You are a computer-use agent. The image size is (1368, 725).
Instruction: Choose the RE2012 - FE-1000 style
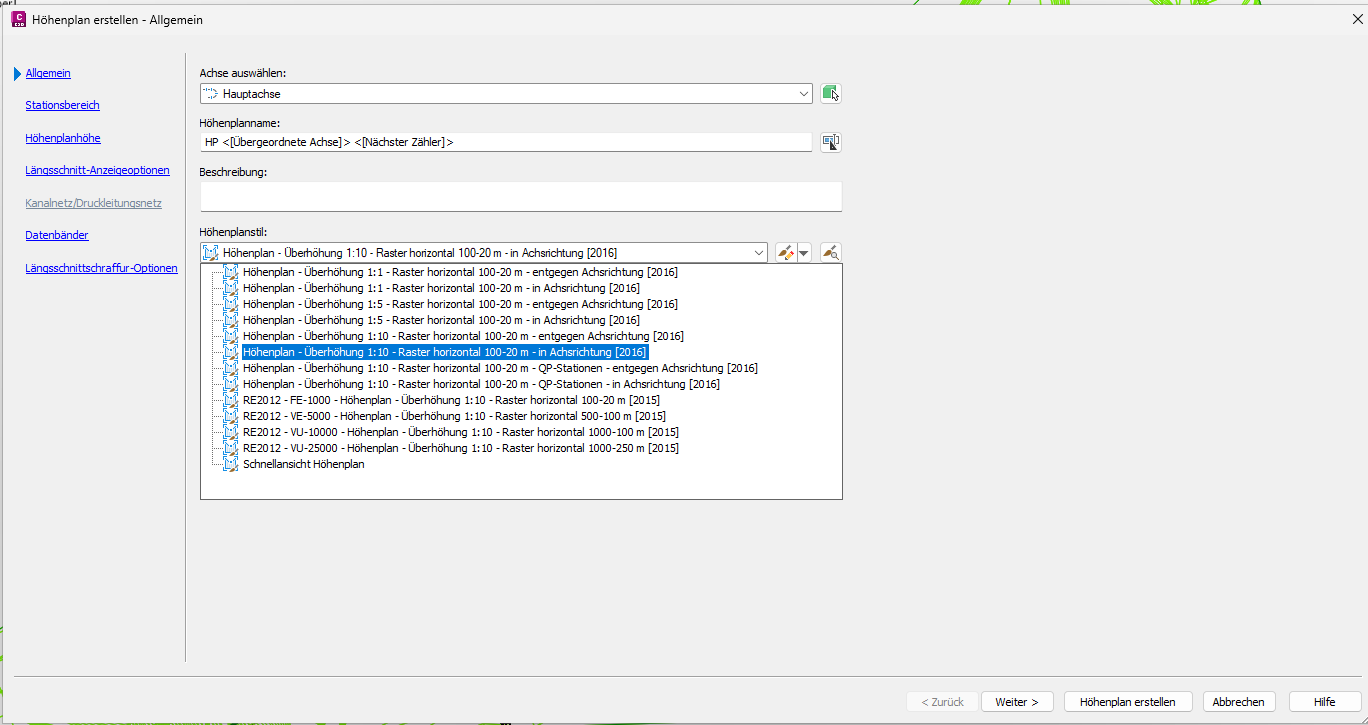[x=451, y=400]
